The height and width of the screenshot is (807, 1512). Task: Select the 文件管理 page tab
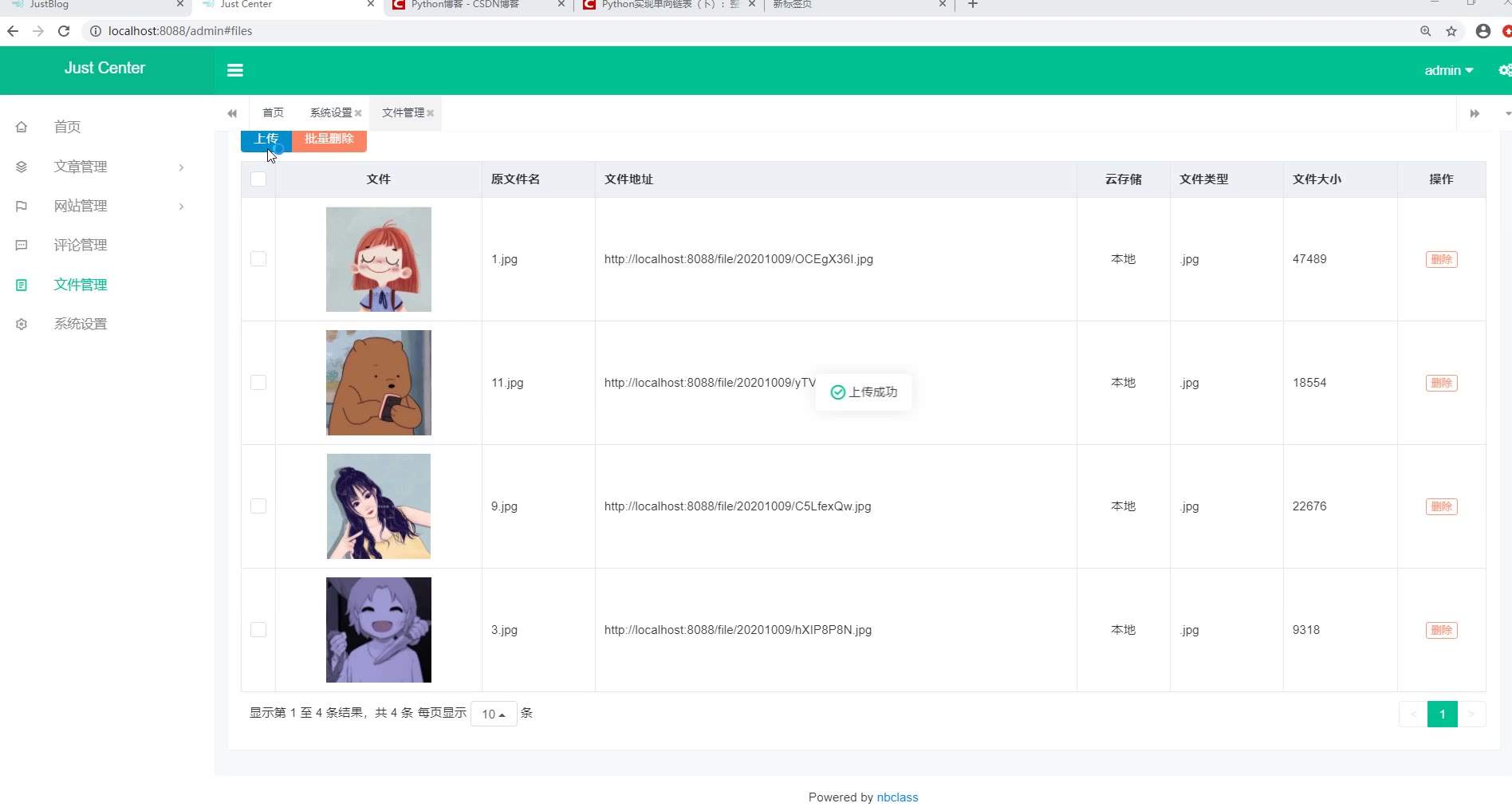tap(403, 112)
